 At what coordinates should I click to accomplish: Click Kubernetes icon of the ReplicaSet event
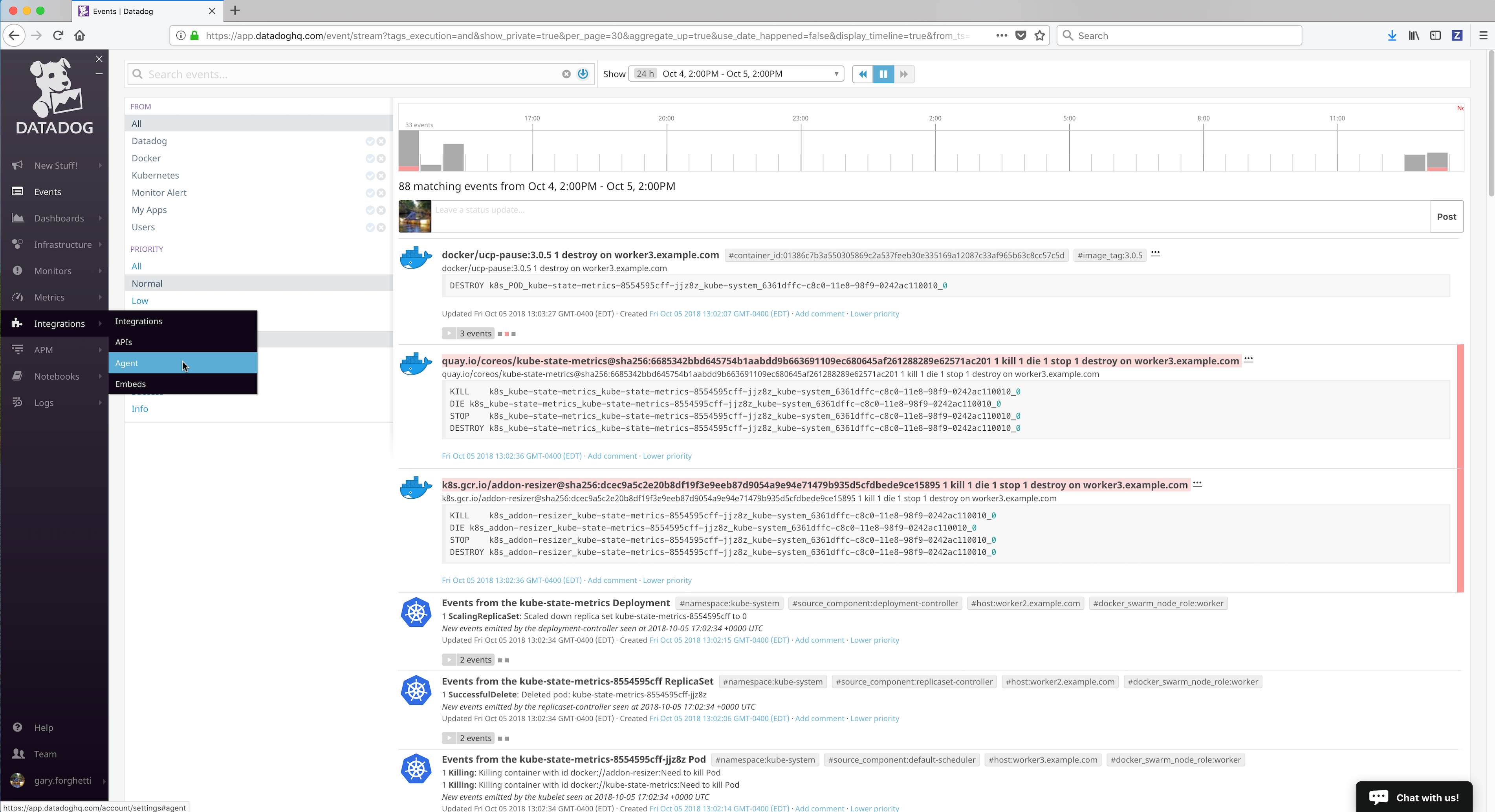pos(416,690)
